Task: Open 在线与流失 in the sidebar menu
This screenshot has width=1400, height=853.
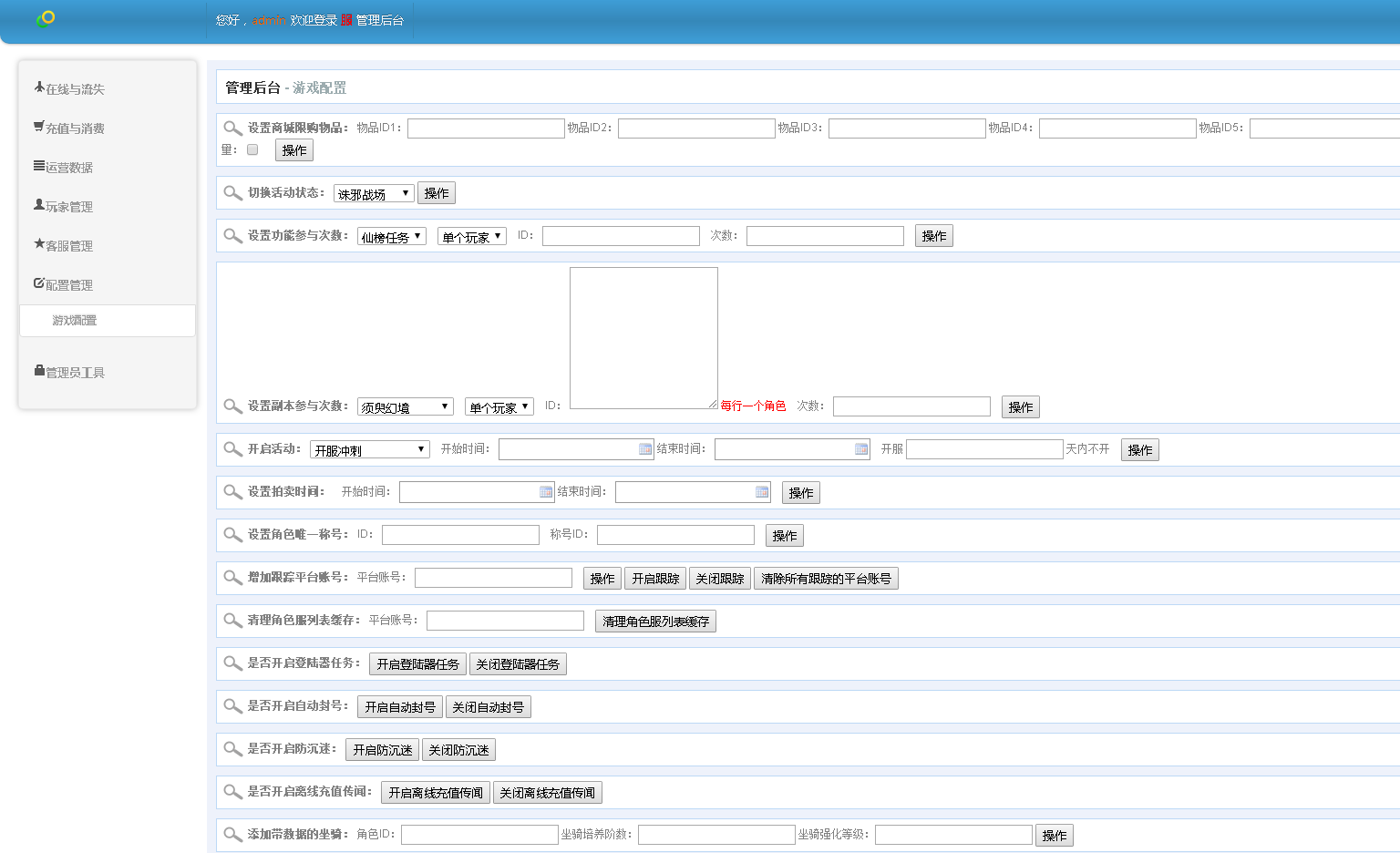Action: [75, 89]
